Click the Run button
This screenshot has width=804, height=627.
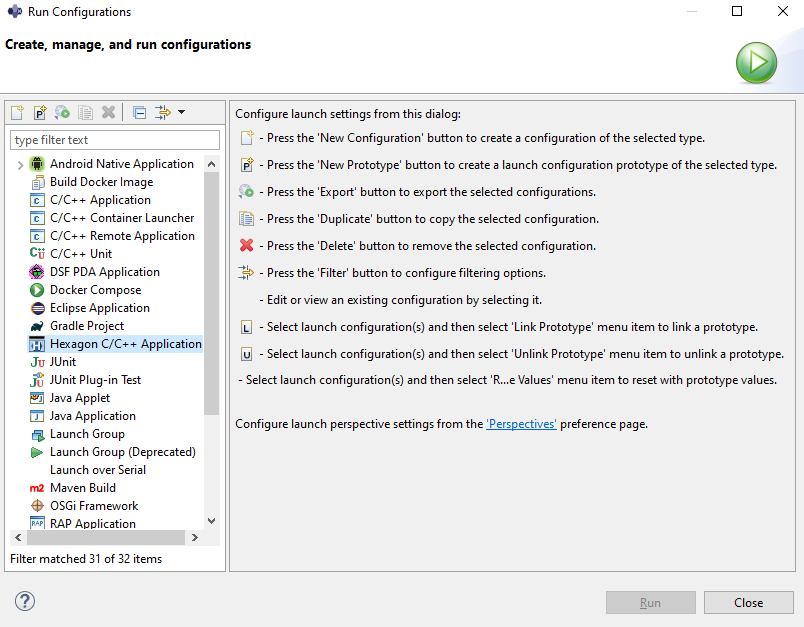coord(650,602)
